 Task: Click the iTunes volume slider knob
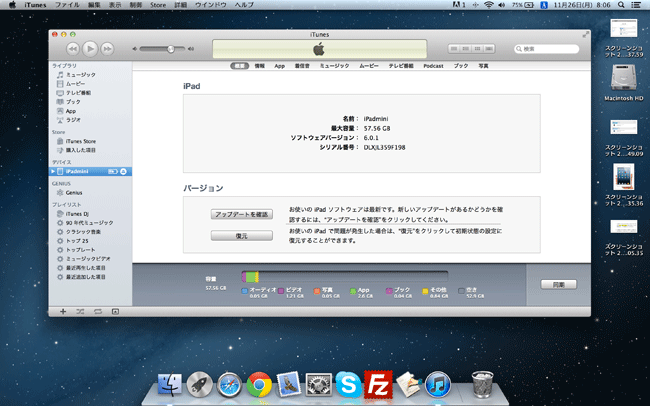pos(171,49)
